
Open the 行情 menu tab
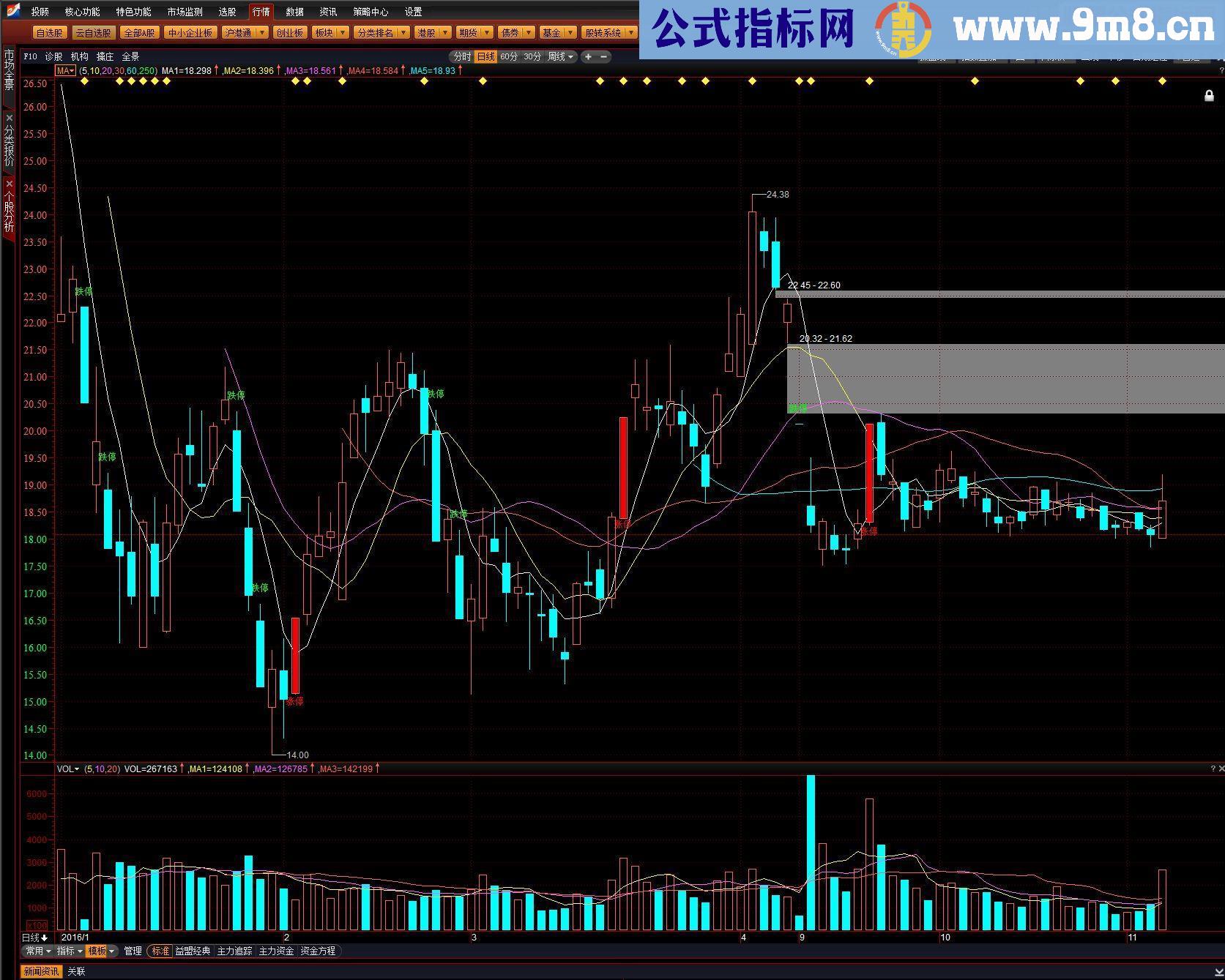pyautogui.click(x=261, y=12)
